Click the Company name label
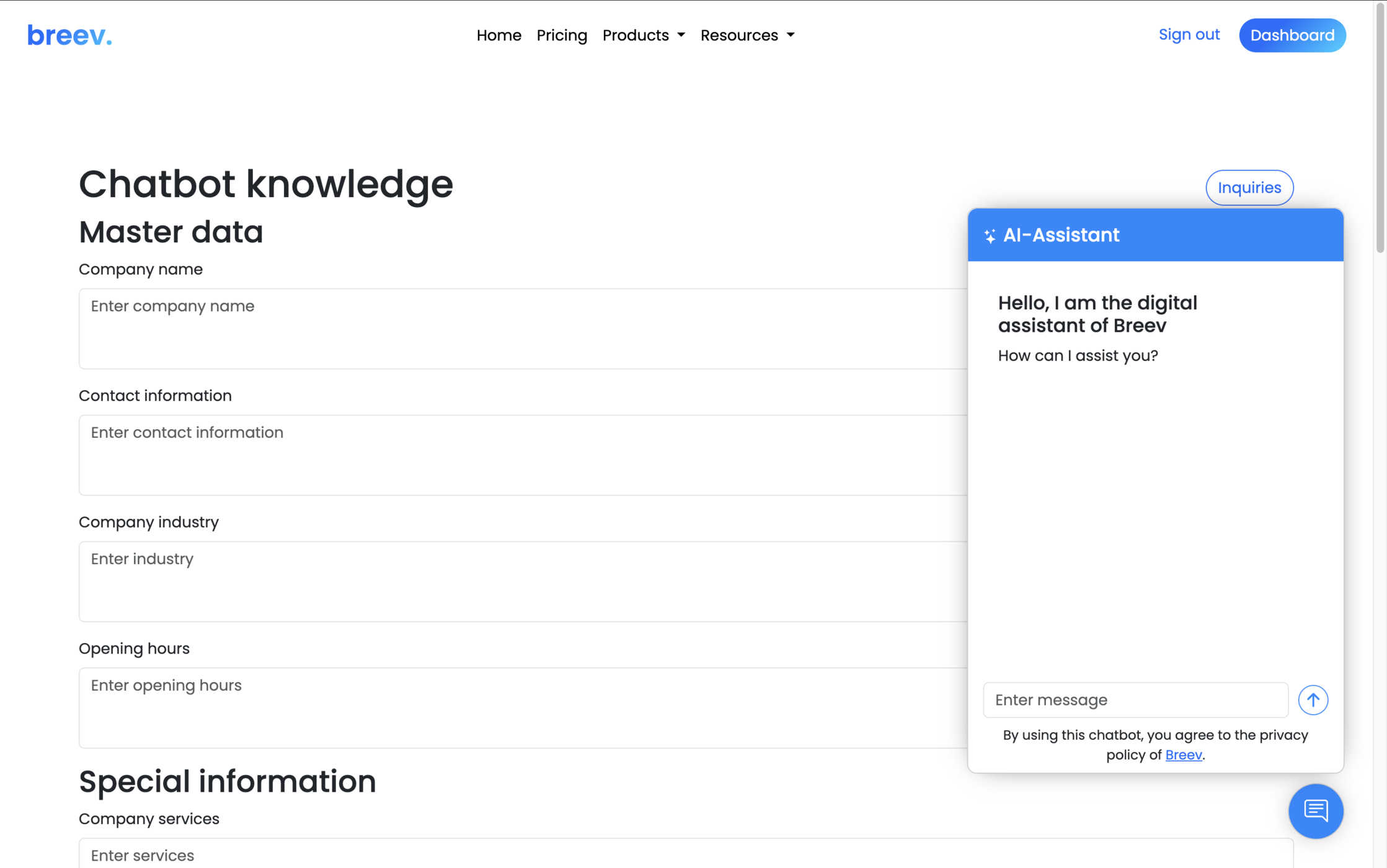 click(x=140, y=269)
